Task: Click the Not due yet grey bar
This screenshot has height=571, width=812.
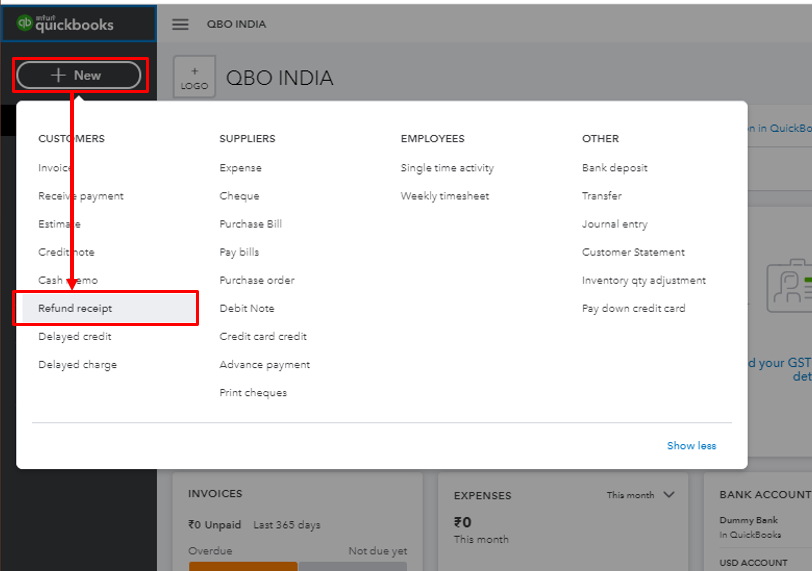Action: (x=353, y=566)
